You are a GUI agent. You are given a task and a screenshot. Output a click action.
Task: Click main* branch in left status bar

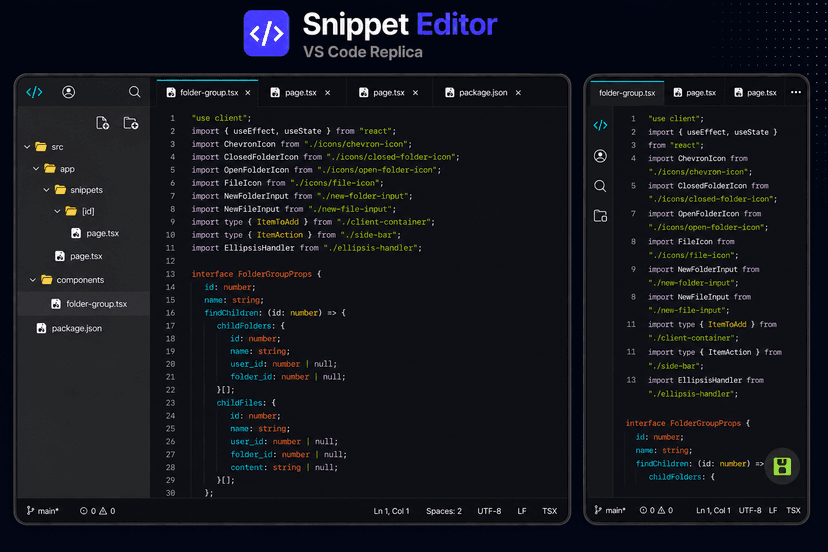click(x=48, y=511)
